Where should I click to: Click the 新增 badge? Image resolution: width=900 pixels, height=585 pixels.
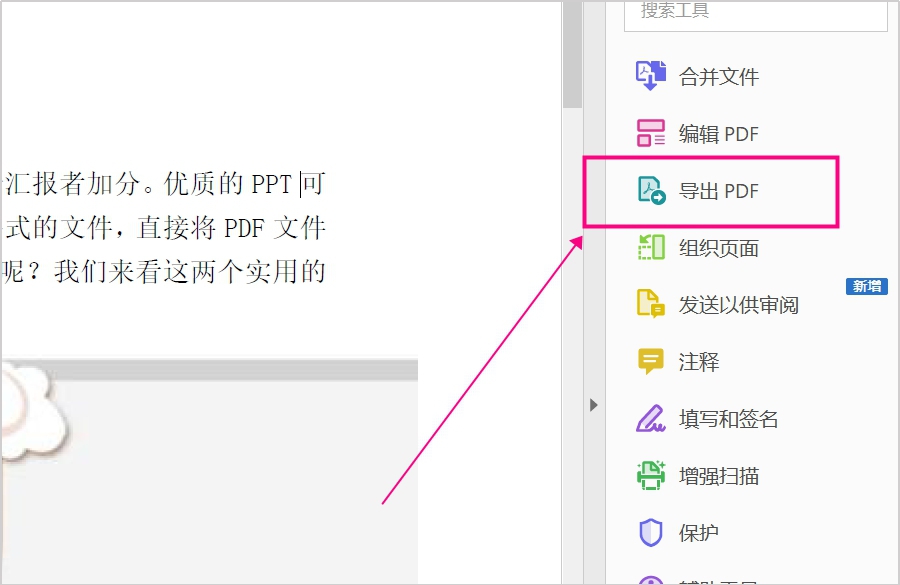coord(867,286)
